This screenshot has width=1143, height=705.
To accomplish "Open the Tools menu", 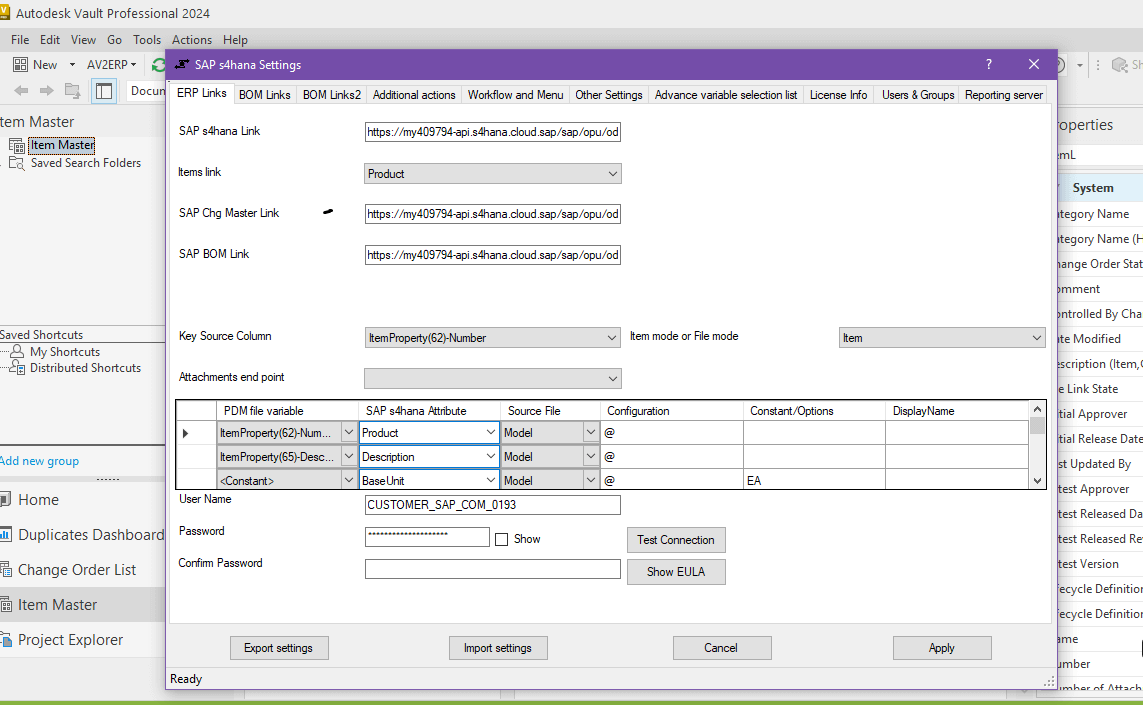I will (x=146, y=40).
